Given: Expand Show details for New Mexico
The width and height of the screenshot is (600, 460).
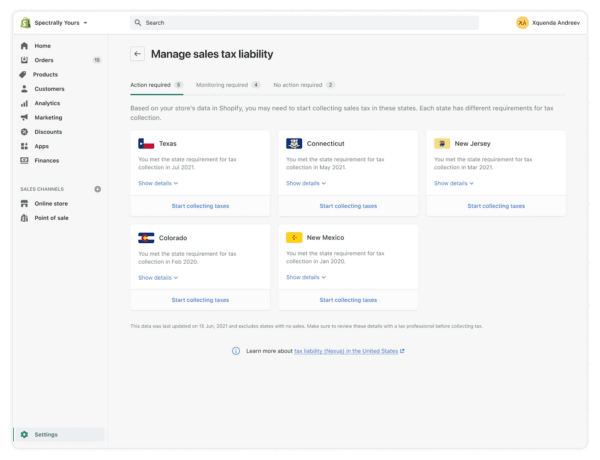Looking at the screenshot, I should coord(306,277).
